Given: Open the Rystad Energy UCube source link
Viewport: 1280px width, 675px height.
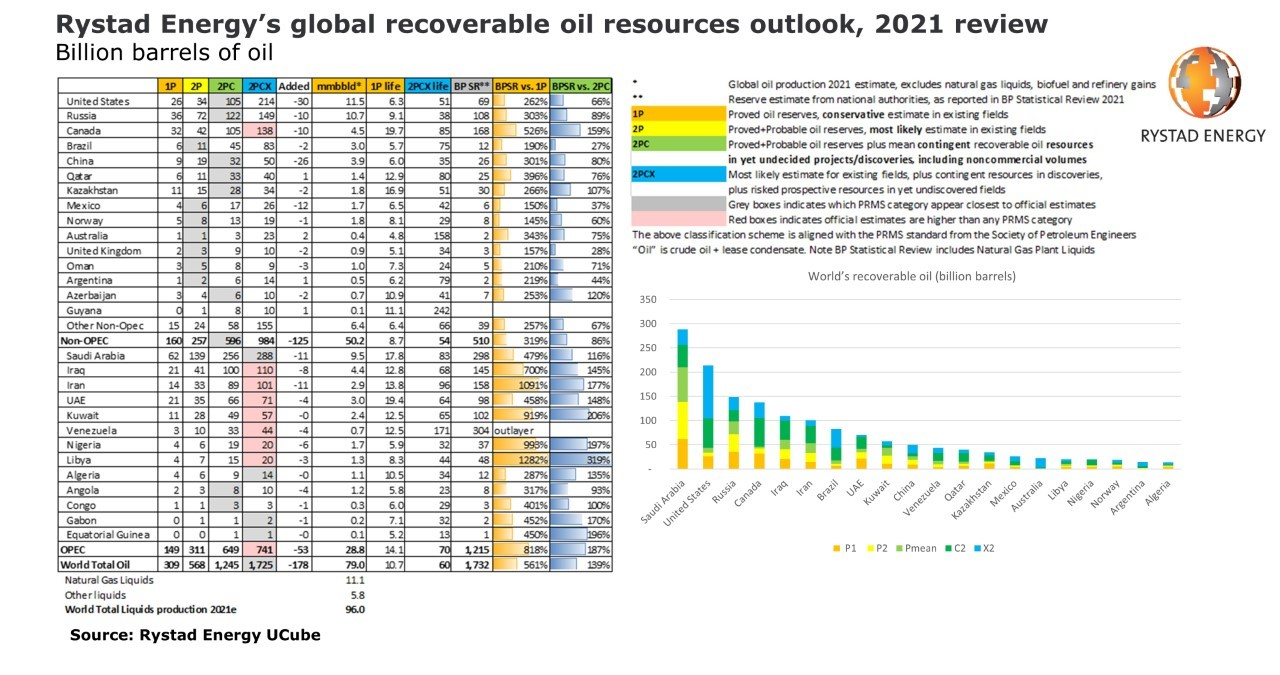Looking at the screenshot, I should (196, 634).
